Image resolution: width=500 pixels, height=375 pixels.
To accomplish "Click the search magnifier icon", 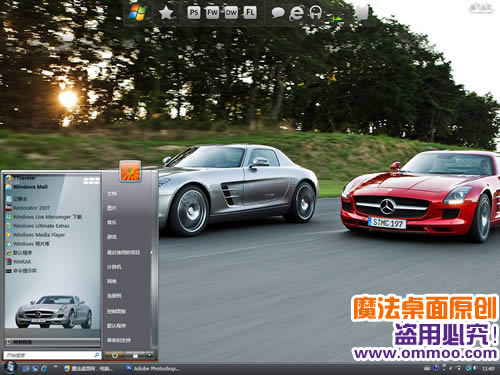I will pos(97,355).
